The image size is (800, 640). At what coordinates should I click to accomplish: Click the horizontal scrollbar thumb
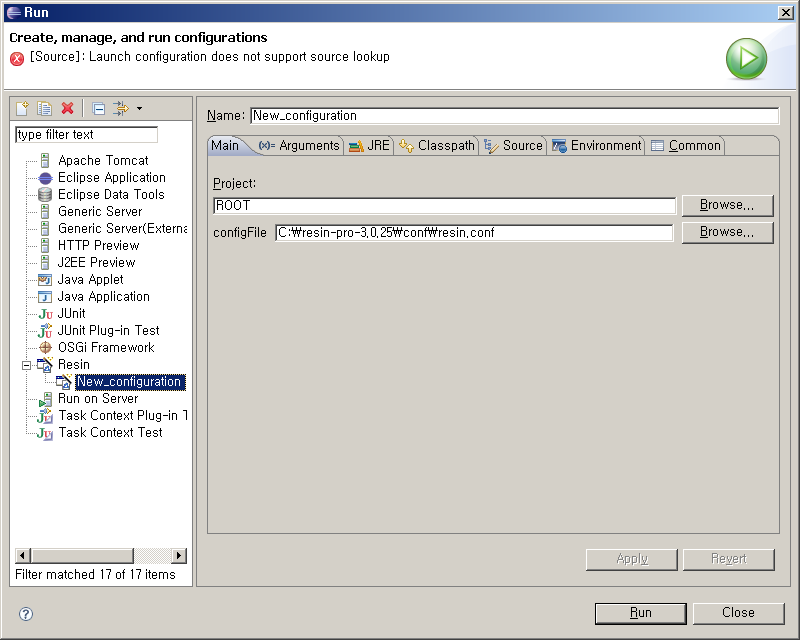(x=82, y=555)
